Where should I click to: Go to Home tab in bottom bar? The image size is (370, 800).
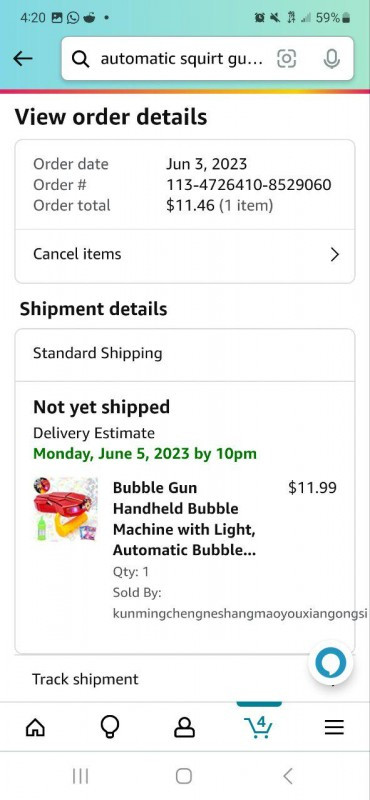click(35, 727)
